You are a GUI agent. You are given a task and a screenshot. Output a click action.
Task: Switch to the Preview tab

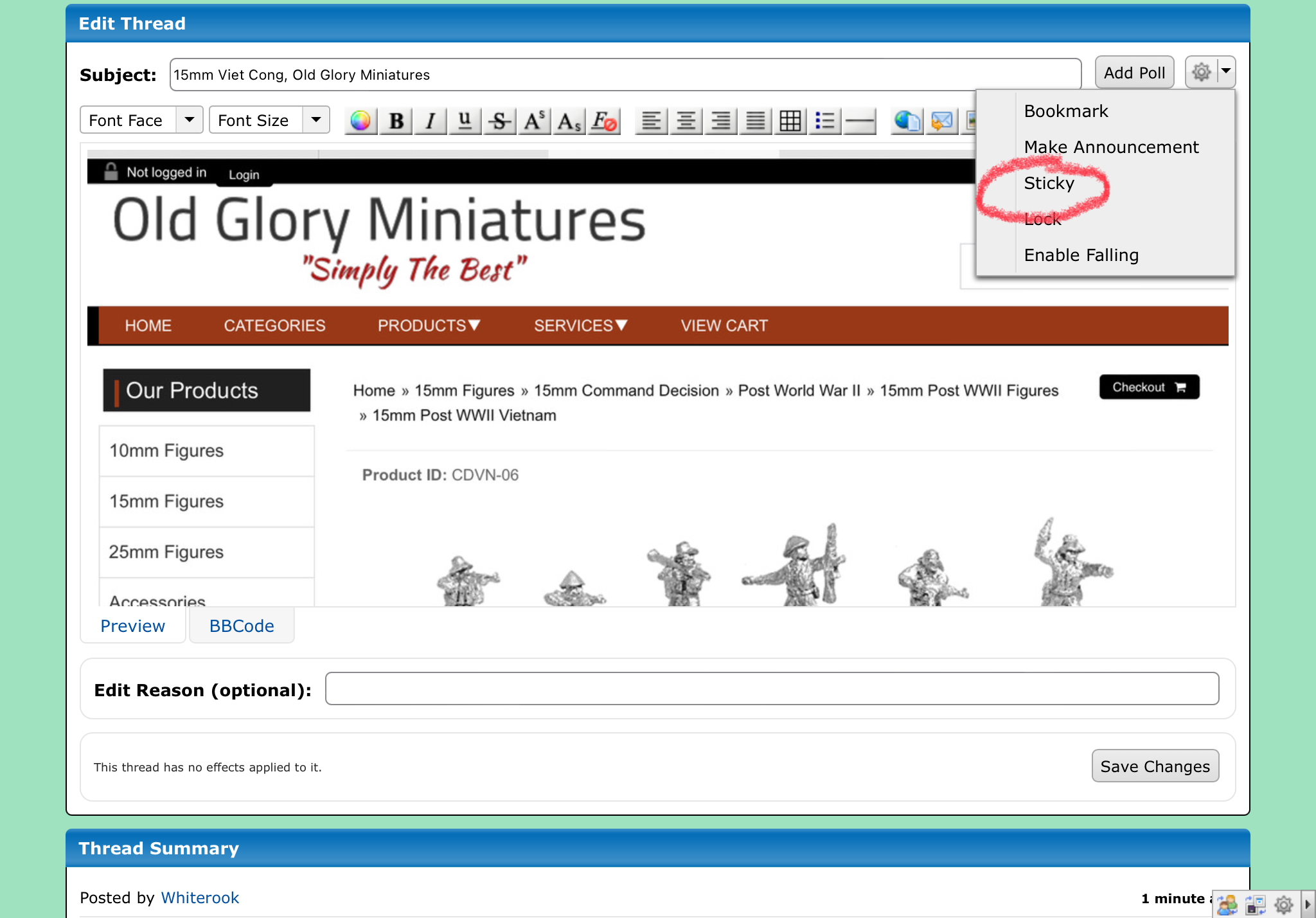133,625
